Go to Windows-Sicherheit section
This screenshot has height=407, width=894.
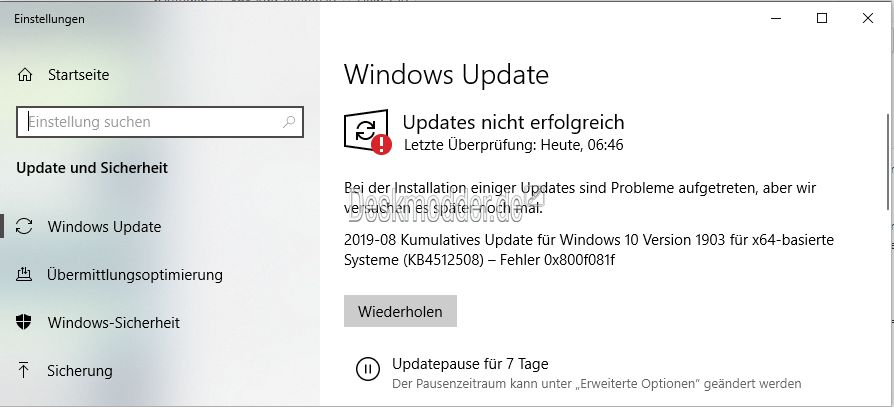[114, 323]
